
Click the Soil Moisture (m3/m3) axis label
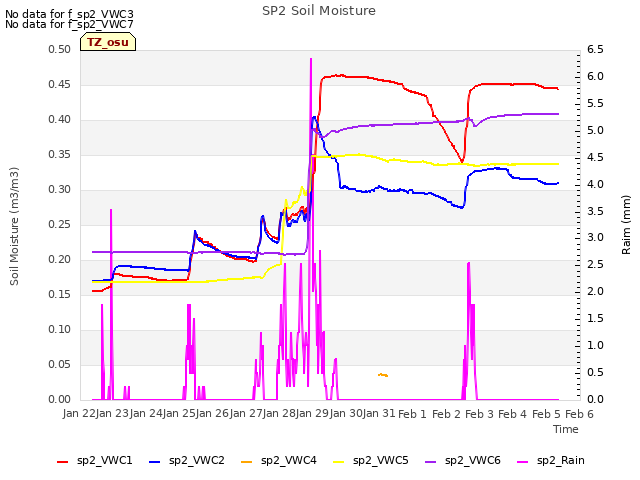pyautogui.click(x=14, y=226)
